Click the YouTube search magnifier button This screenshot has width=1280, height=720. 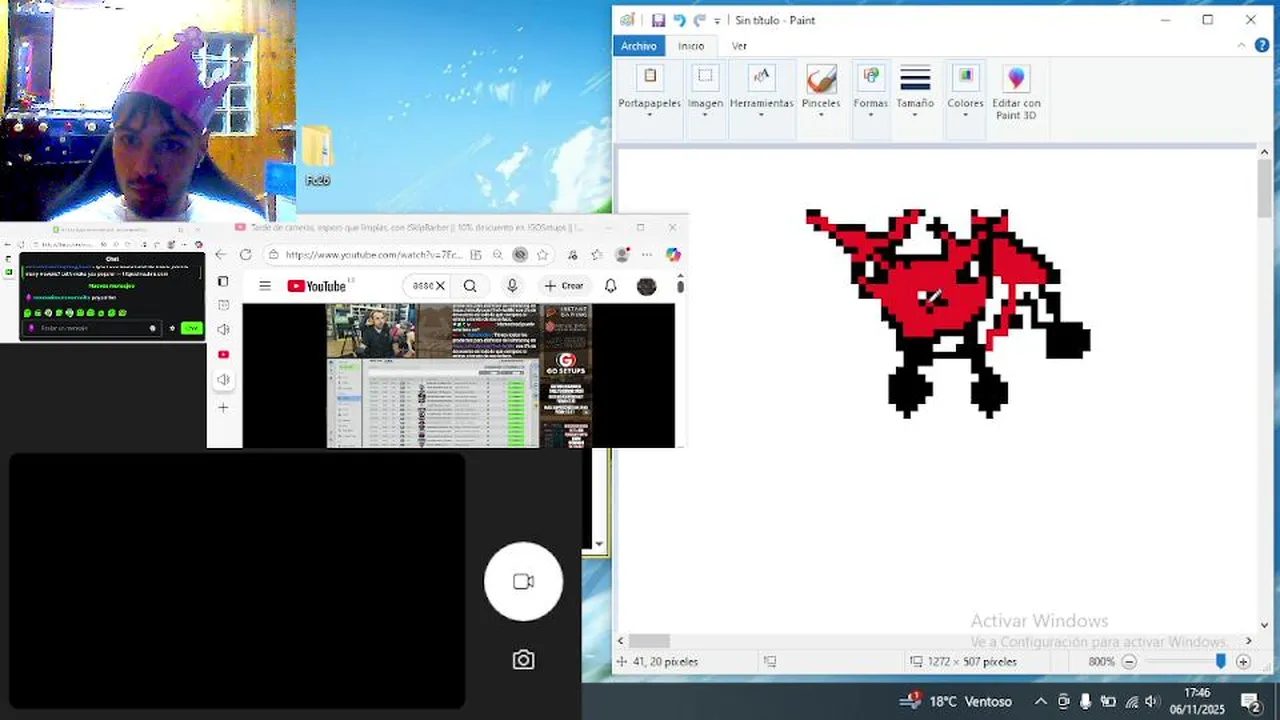[x=470, y=286]
